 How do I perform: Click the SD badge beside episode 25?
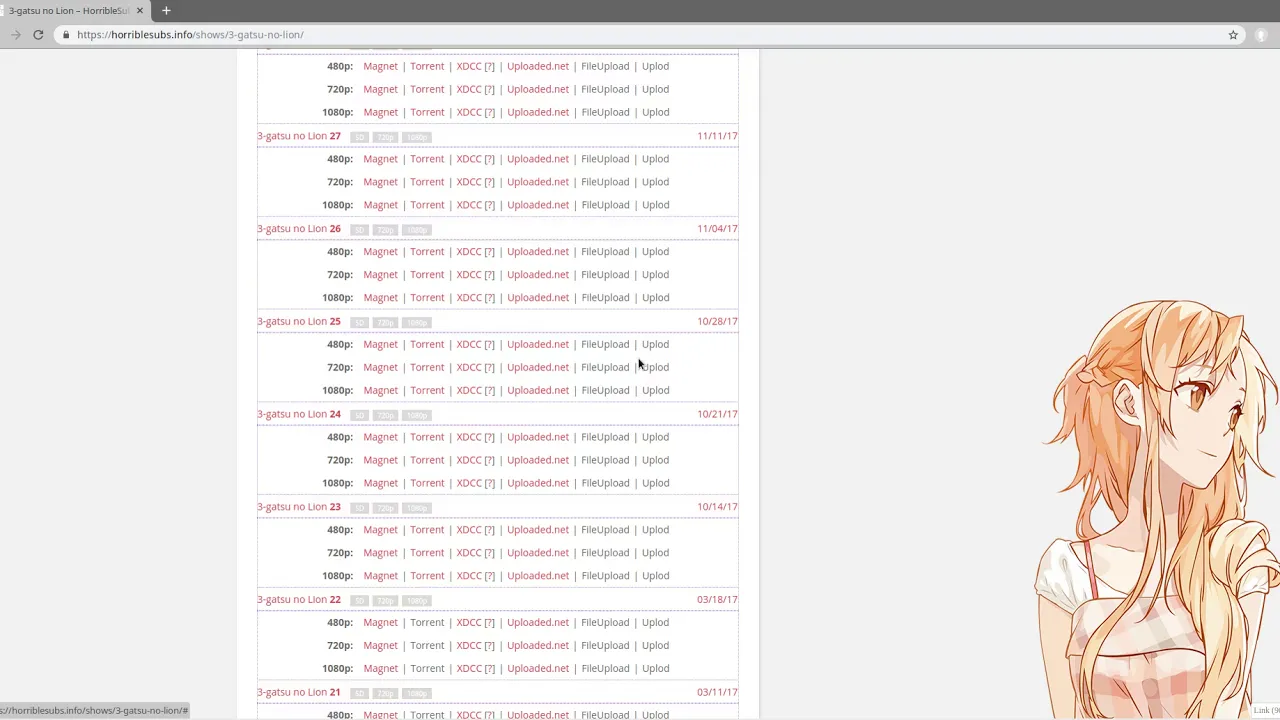(x=359, y=323)
